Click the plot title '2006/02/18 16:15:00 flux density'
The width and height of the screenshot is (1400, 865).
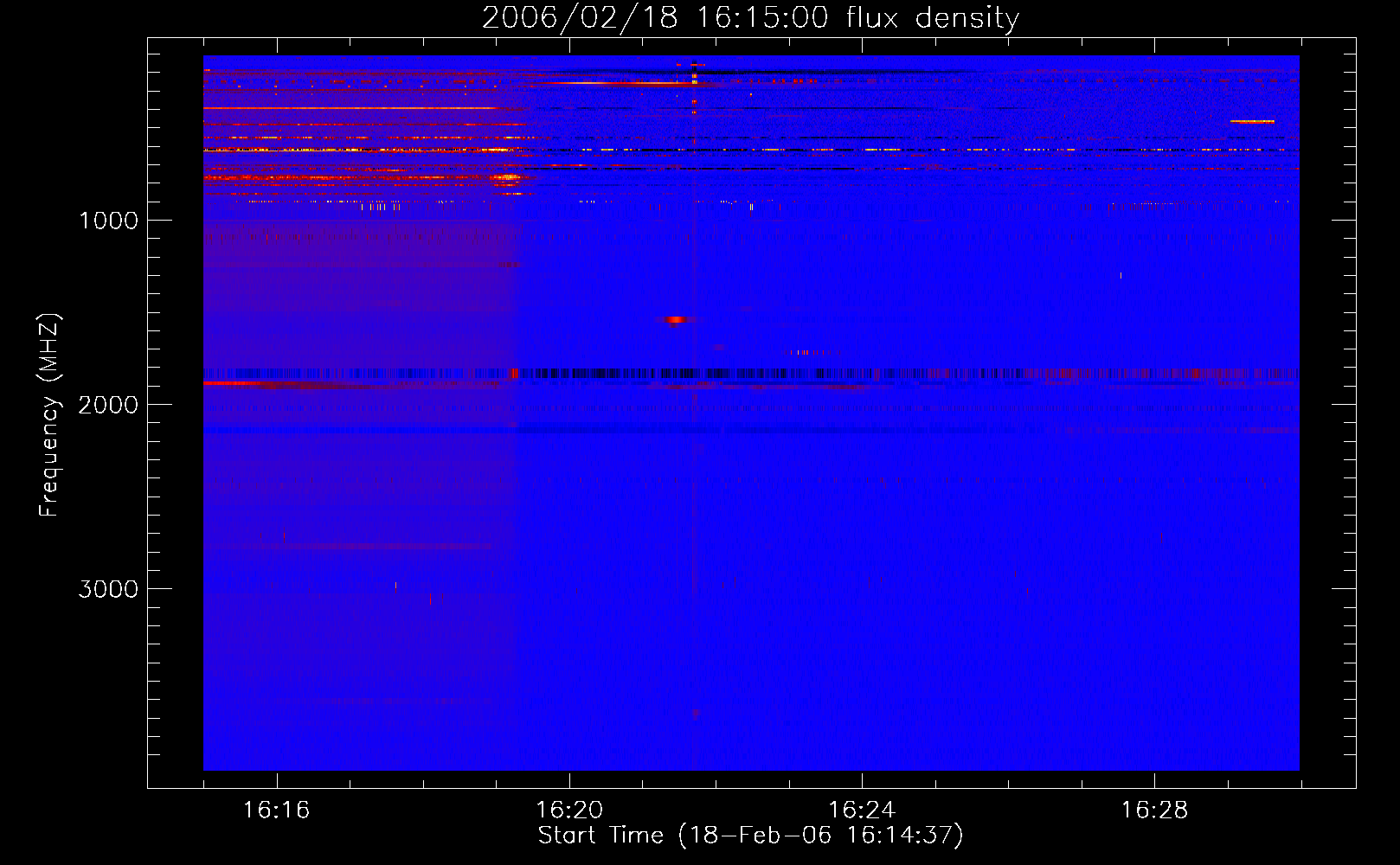tap(750, 17)
